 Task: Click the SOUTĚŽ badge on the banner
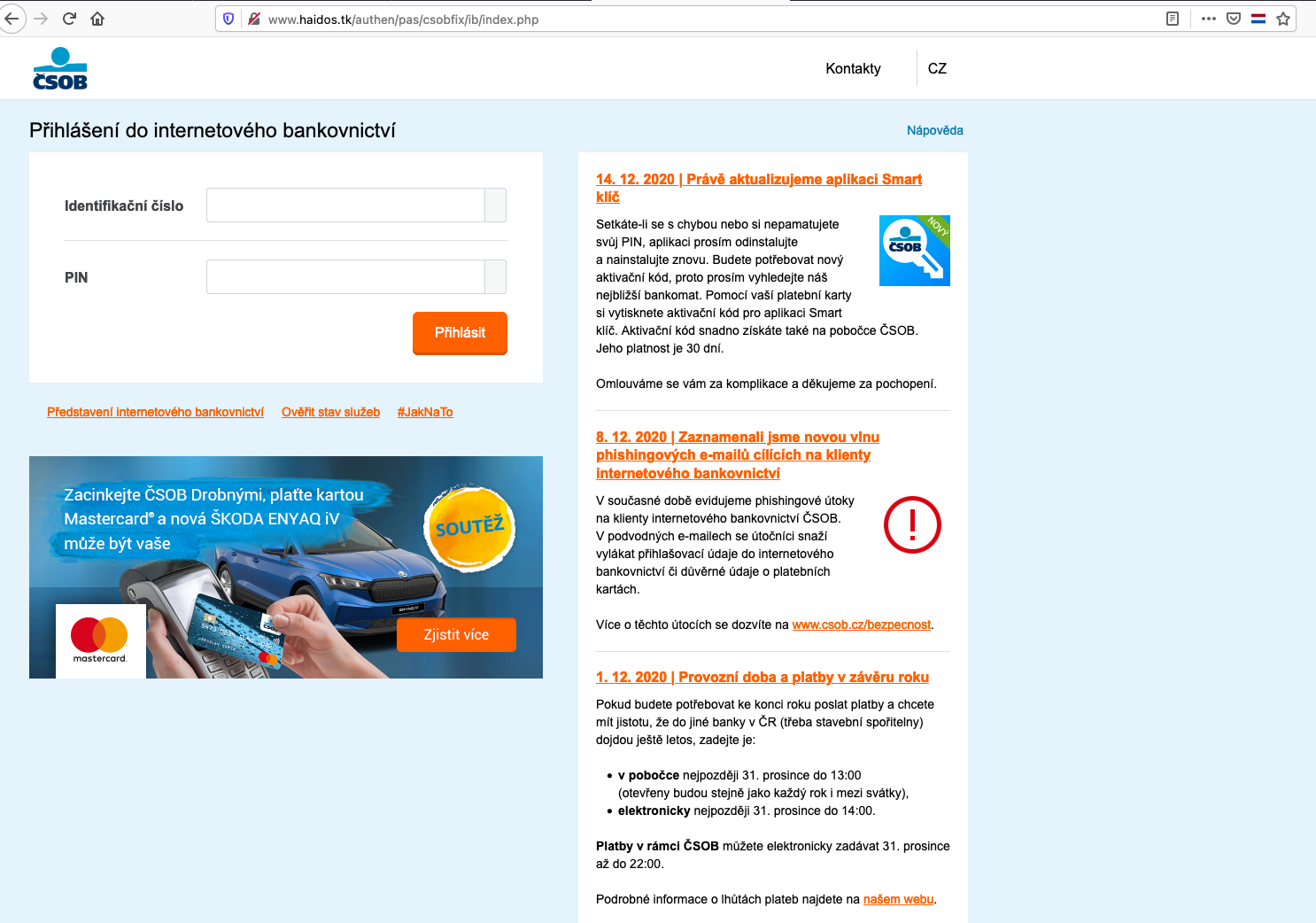(470, 528)
